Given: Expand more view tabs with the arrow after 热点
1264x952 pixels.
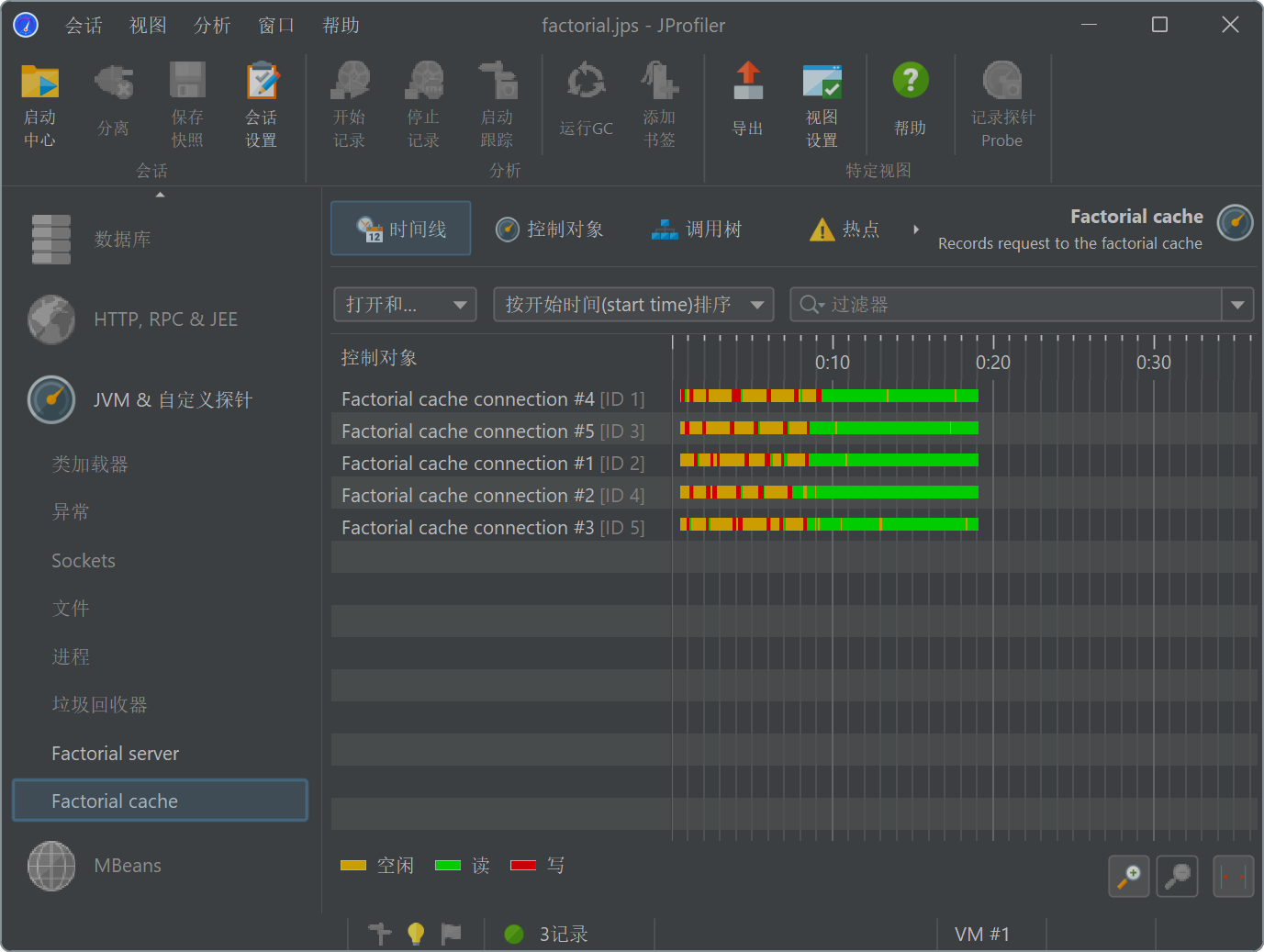Looking at the screenshot, I should (x=915, y=230).
